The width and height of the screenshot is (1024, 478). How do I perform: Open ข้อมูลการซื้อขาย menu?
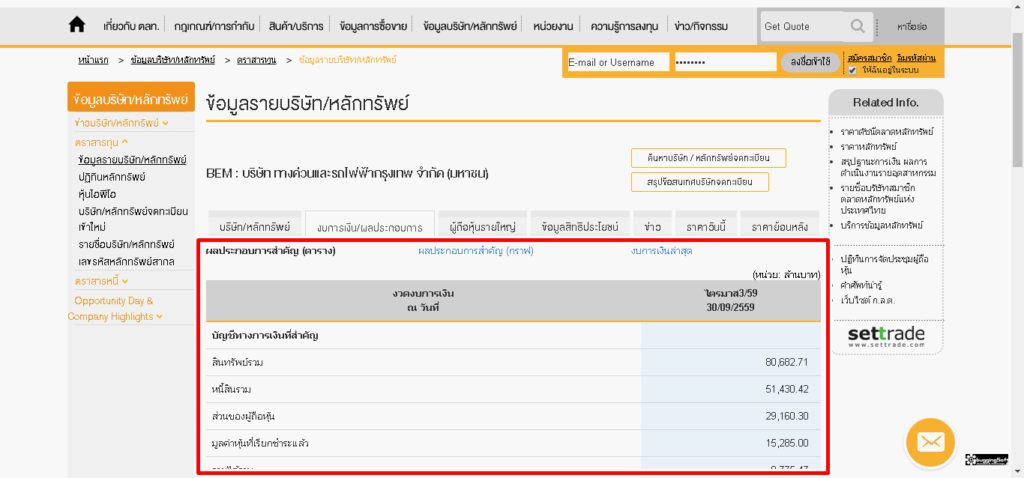pyautogui.click(x=374, y=27)
